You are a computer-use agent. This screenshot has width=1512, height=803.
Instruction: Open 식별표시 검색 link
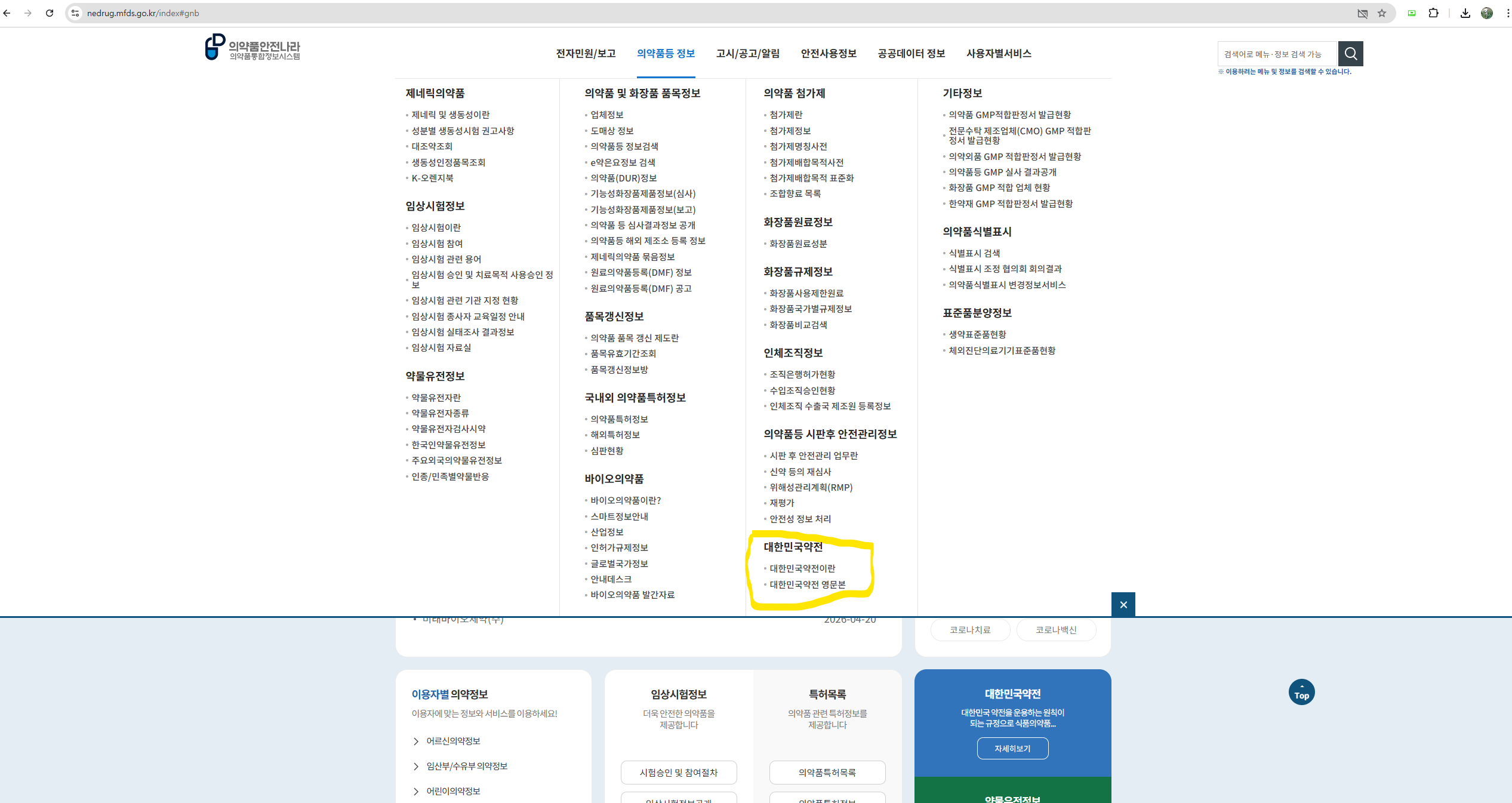tap(974, 253)
